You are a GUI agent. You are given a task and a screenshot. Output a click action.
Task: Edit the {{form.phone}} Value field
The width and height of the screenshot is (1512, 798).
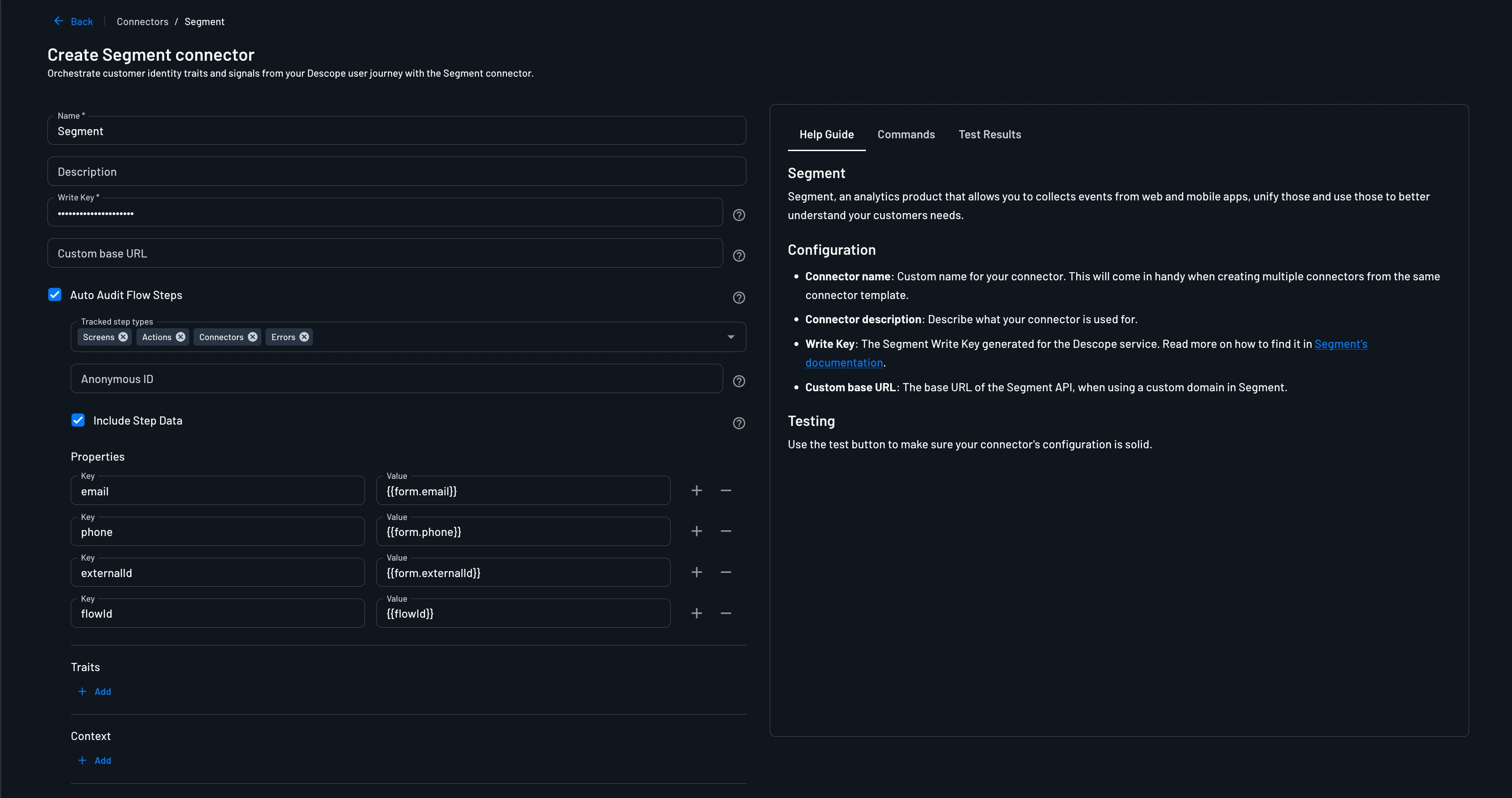click(x=523, y=531)
